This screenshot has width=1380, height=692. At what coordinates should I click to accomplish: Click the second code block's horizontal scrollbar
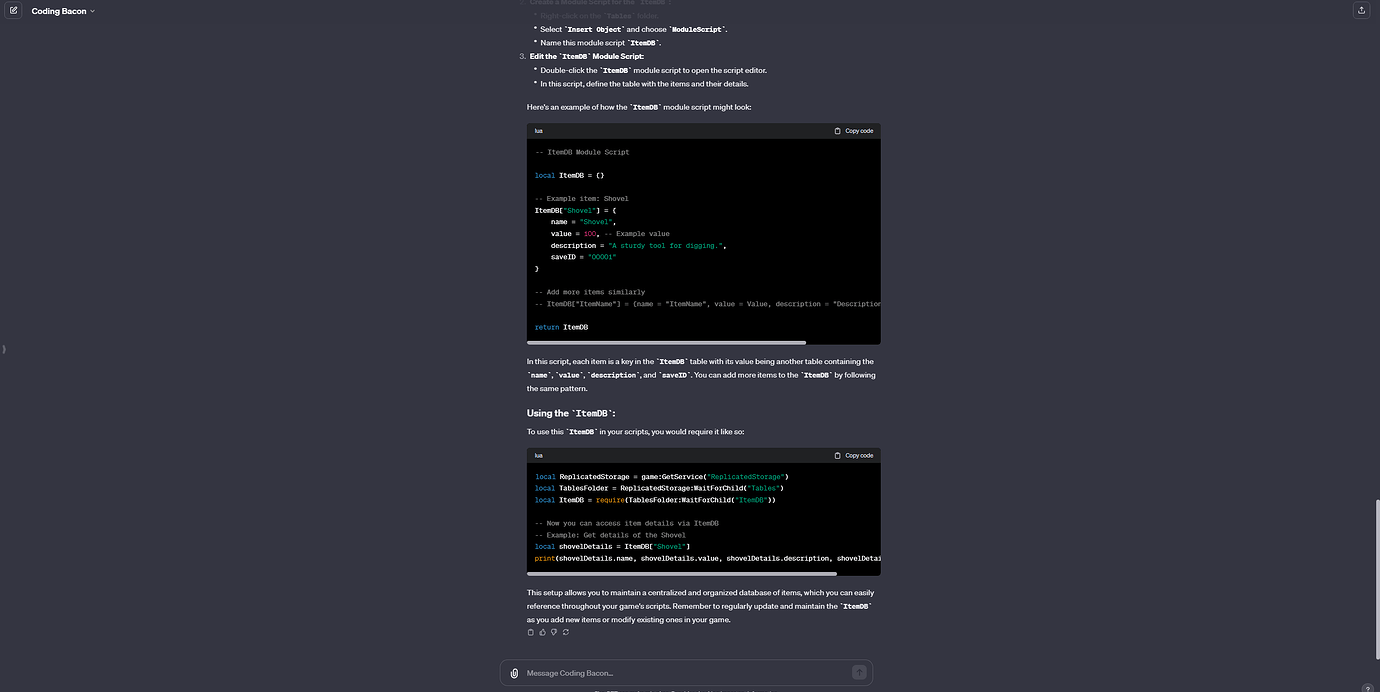pos(681,574)
